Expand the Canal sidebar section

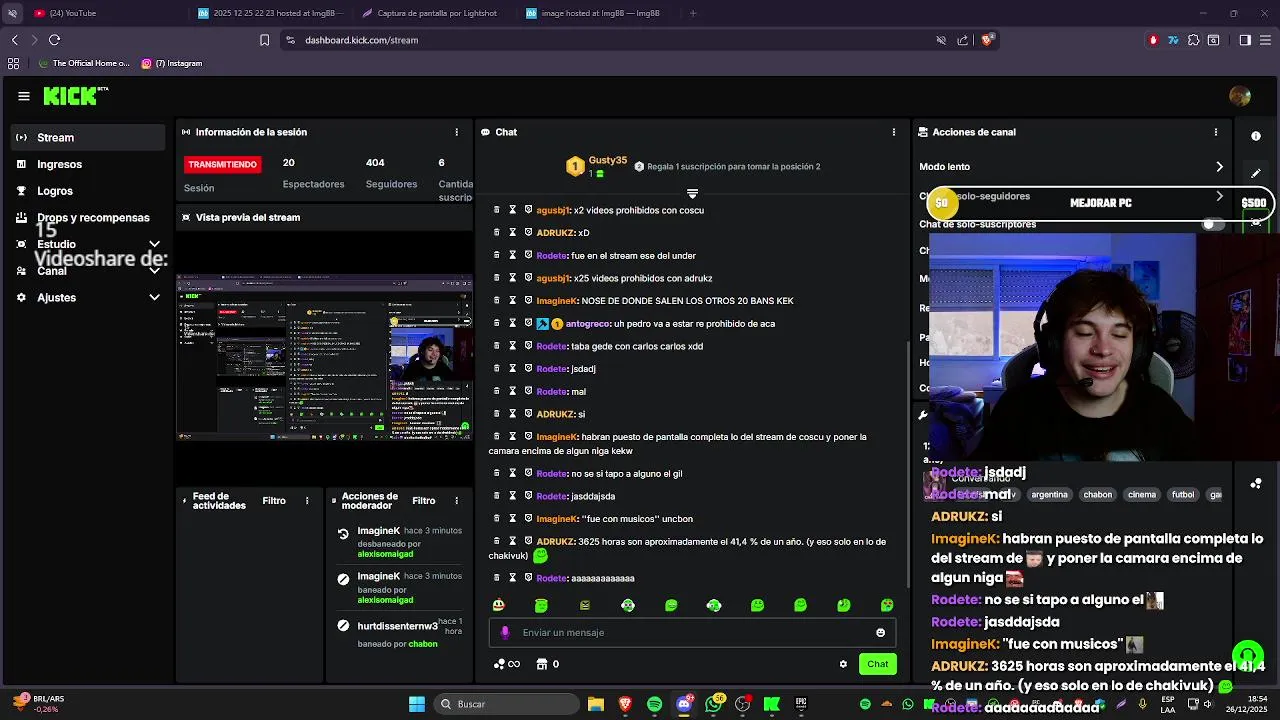154,270
